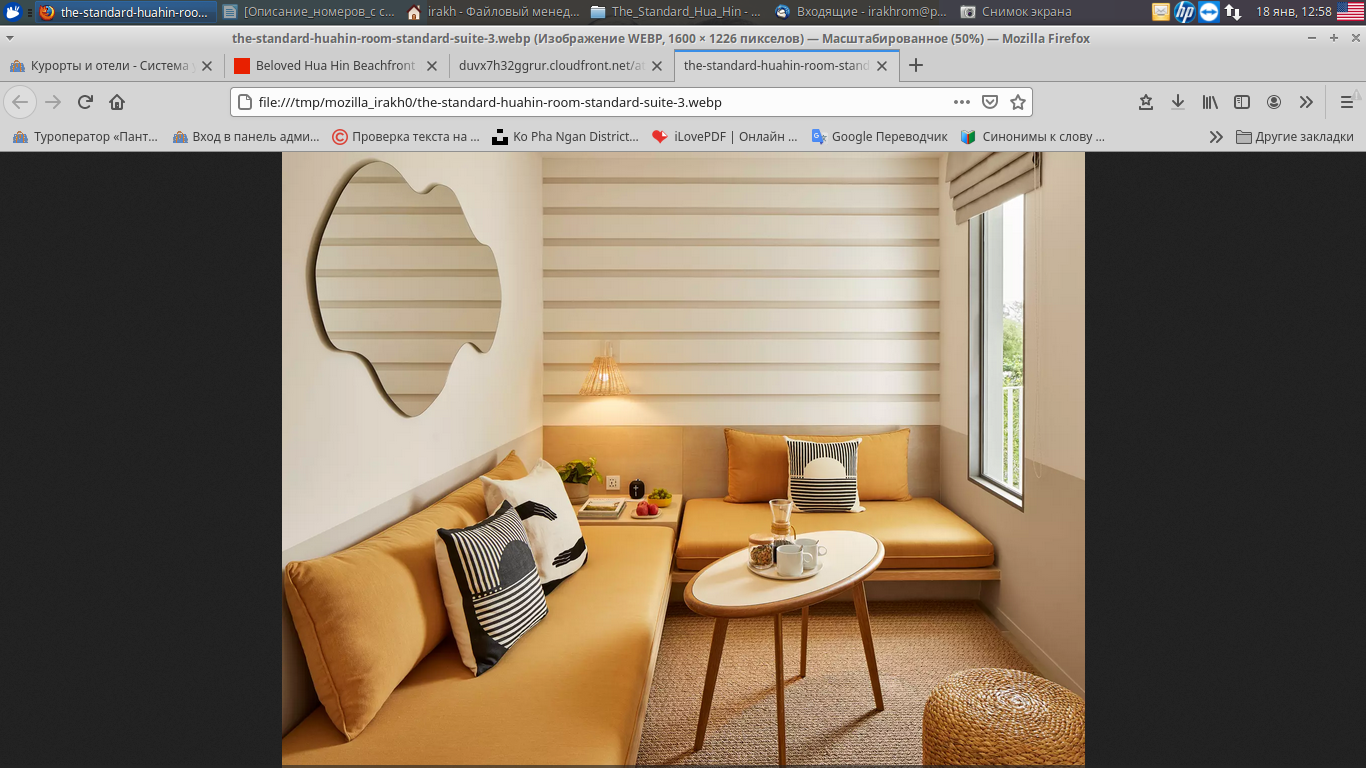Bookmark this page with the star icon
Screen dimensions: 1366x768
[x=1018, y=102]
